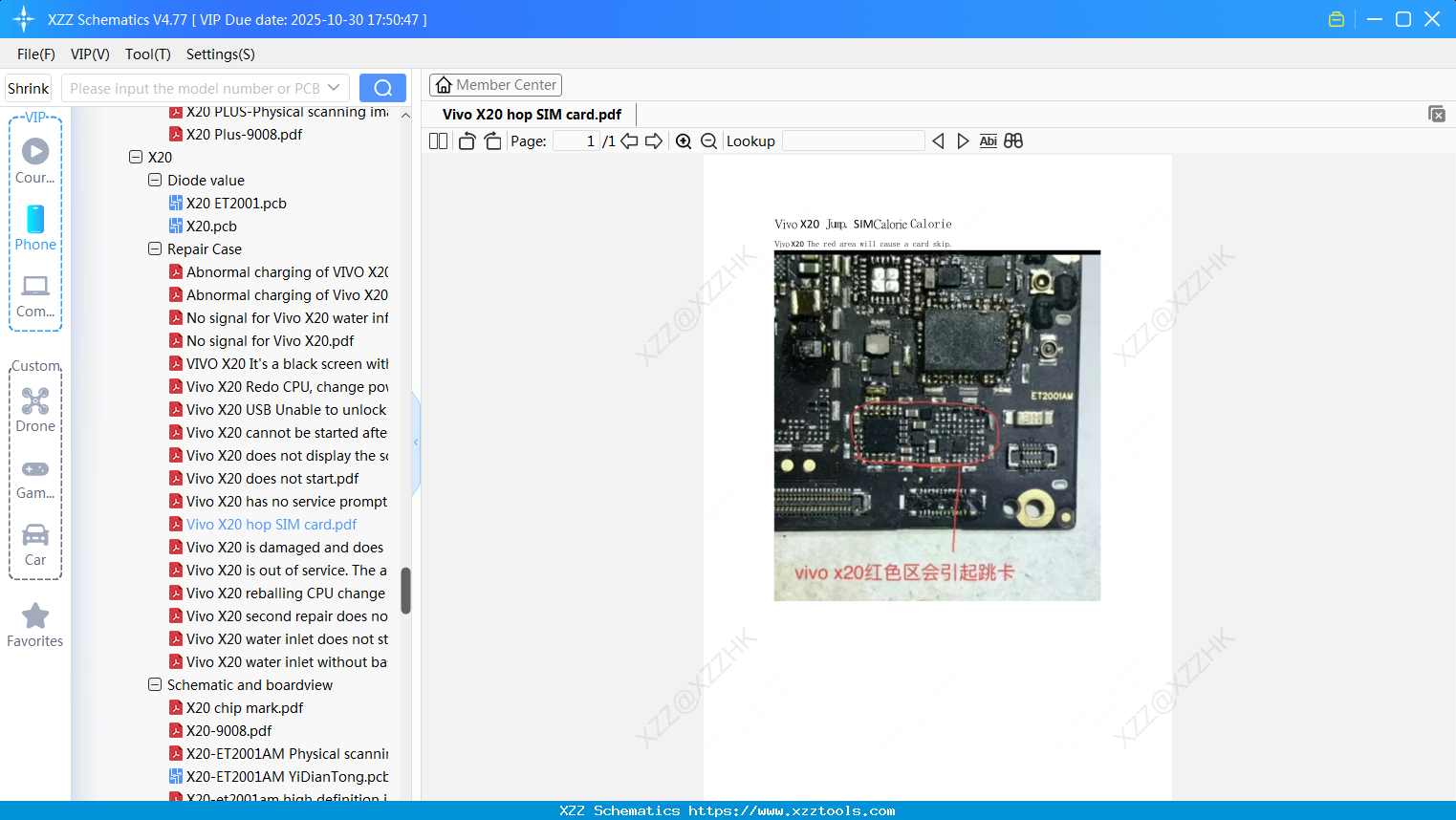This screenshot has width=1456, height=820.
Task: Zoom in on the PDF
Action: pyautogui.click(x=684, y=141)
